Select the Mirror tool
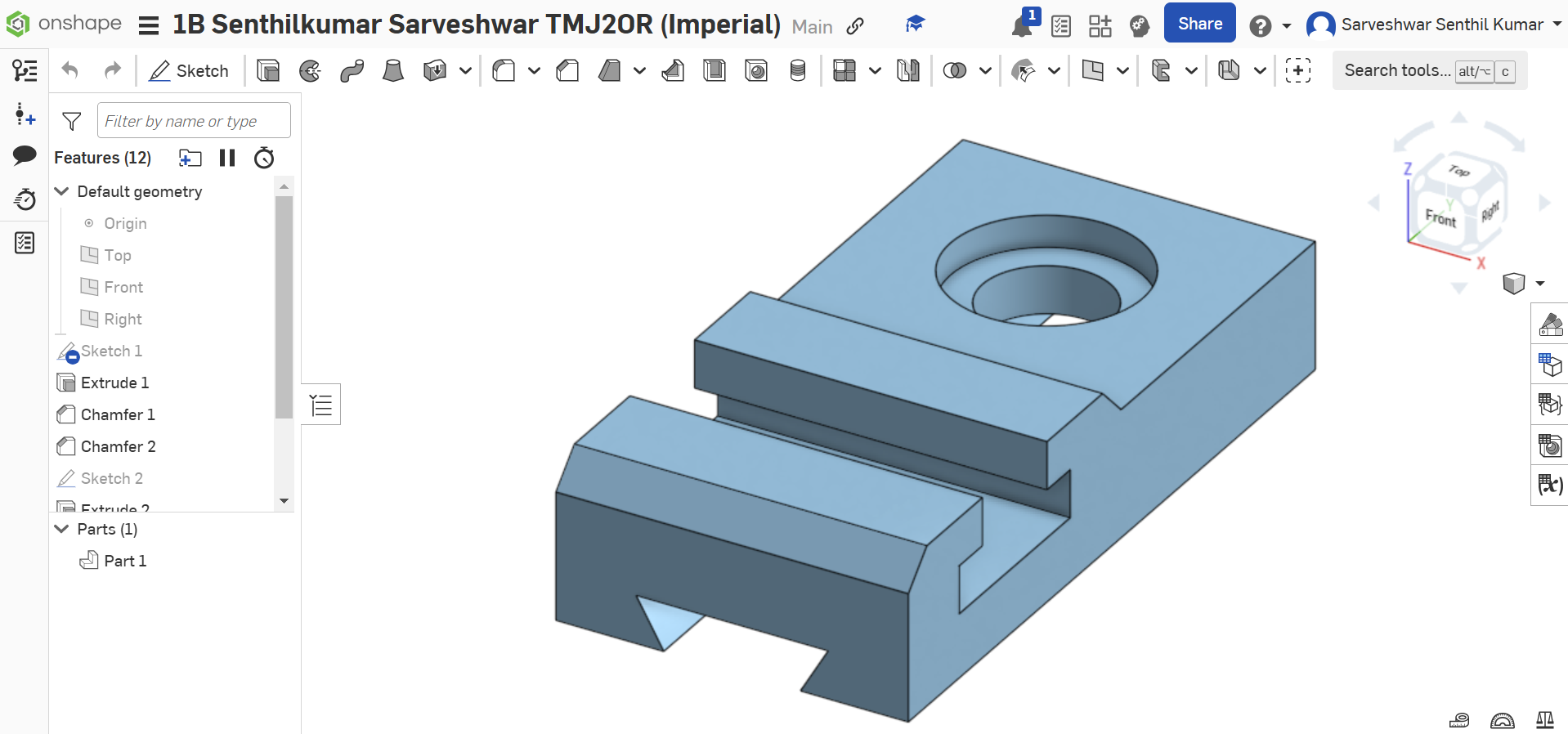1568x734 pixels. (907, 71)
